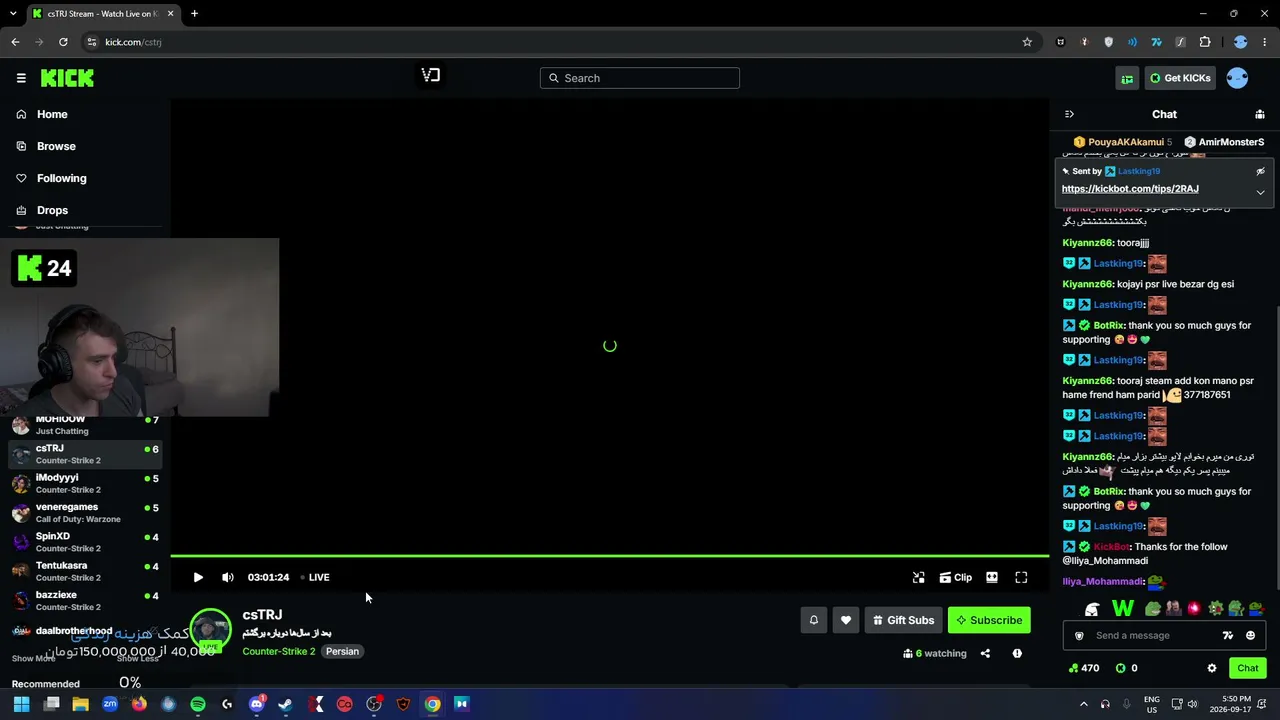
Task: Jump to LIVE in the player
Action: [x=315, y=577]
